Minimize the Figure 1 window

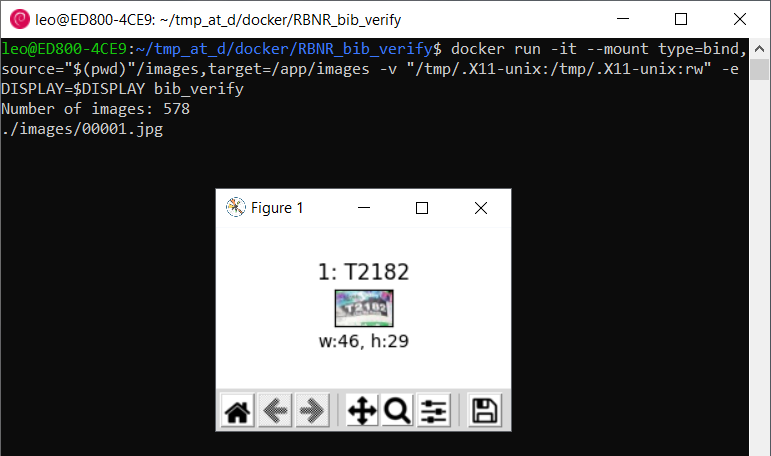(x=364, y=208)
